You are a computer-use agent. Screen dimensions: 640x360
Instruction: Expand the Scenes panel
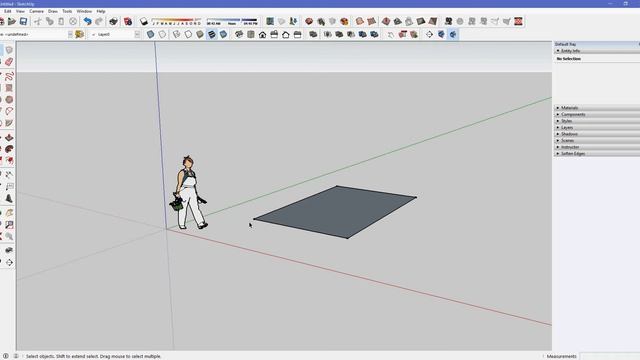point(597,140)
